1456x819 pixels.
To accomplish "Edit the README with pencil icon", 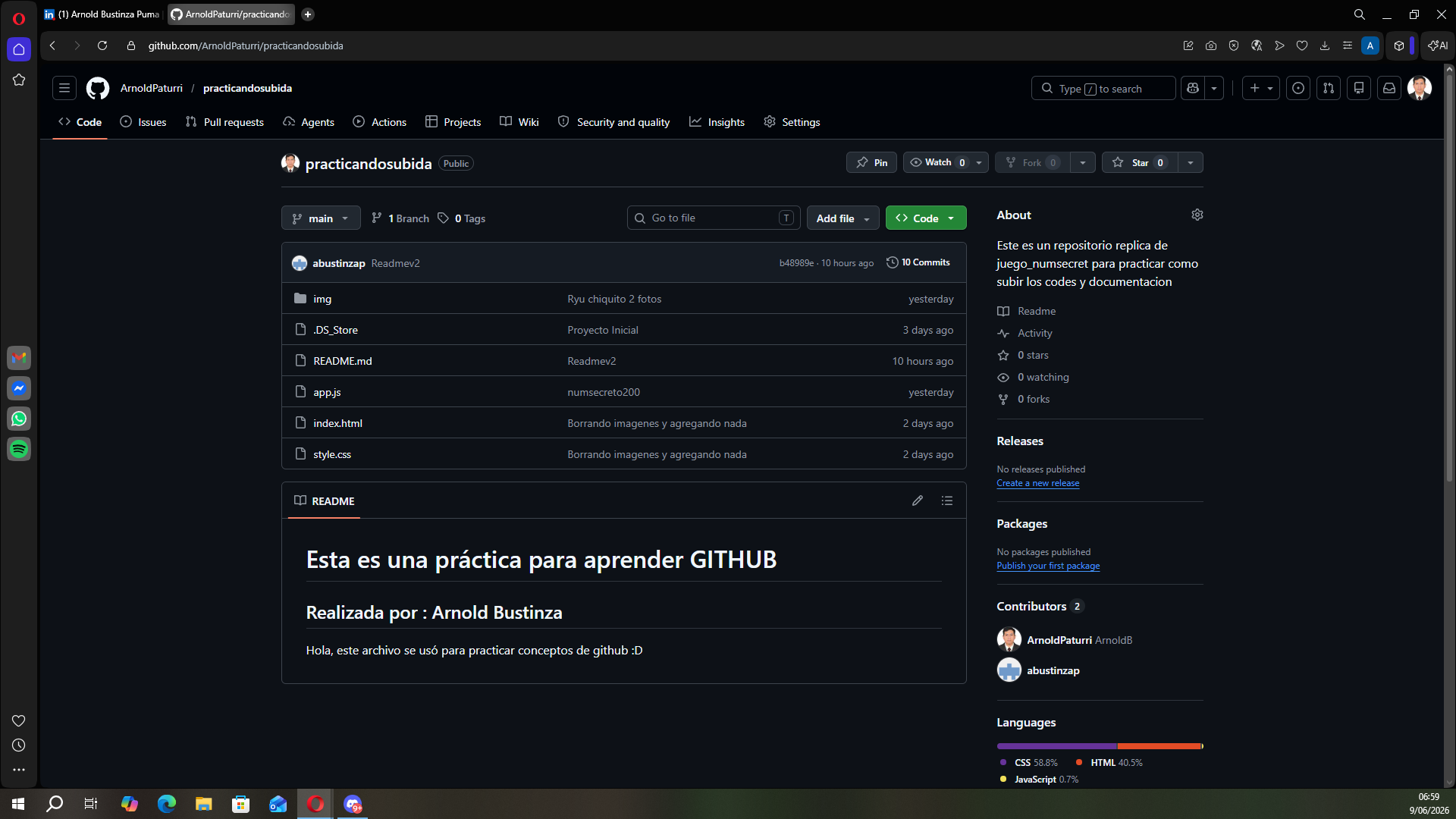I will pyautogui.click(x=918, y=500).
